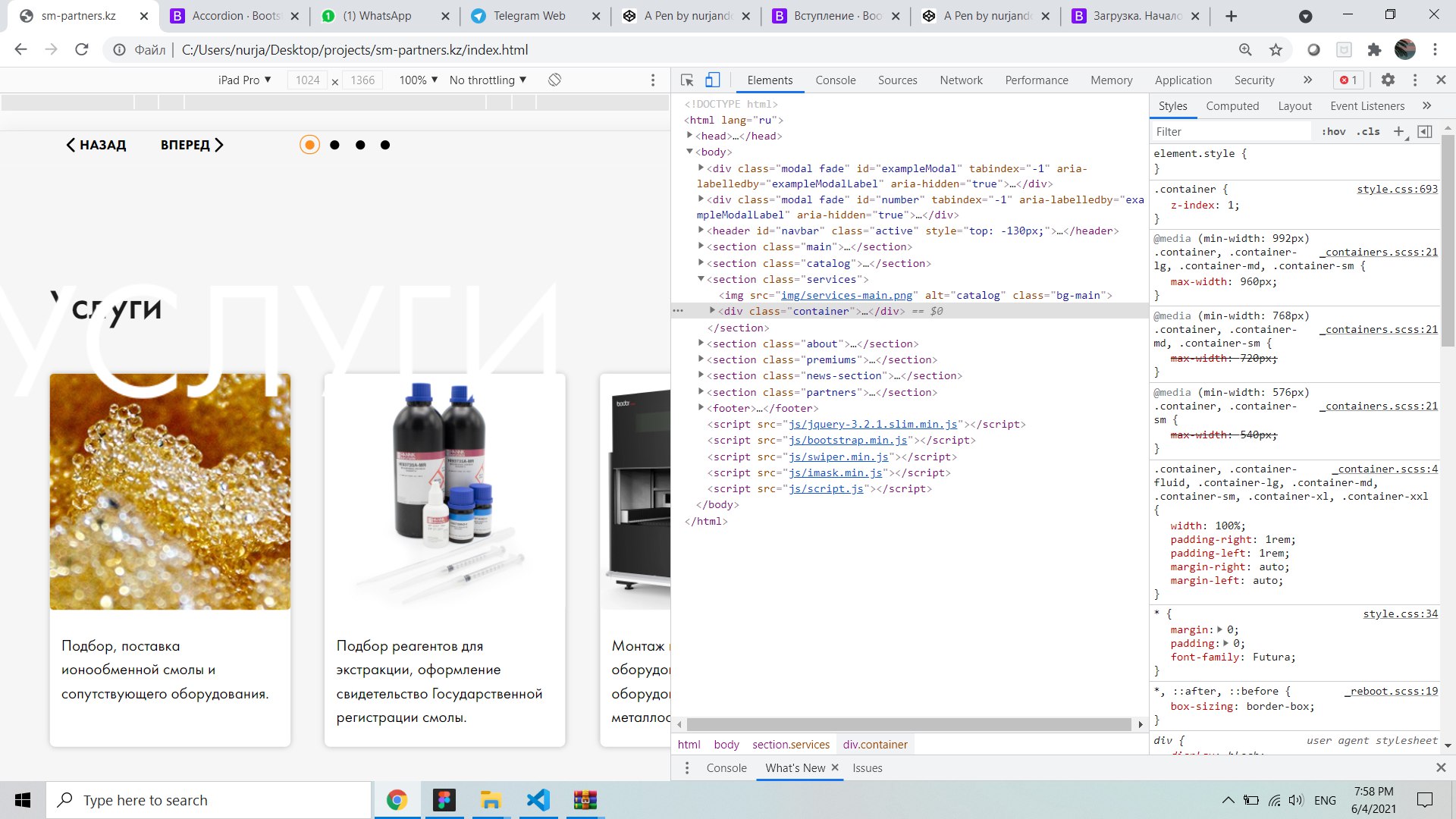
Task: Select the fourth pagination dot
Action: coord(385,145)
